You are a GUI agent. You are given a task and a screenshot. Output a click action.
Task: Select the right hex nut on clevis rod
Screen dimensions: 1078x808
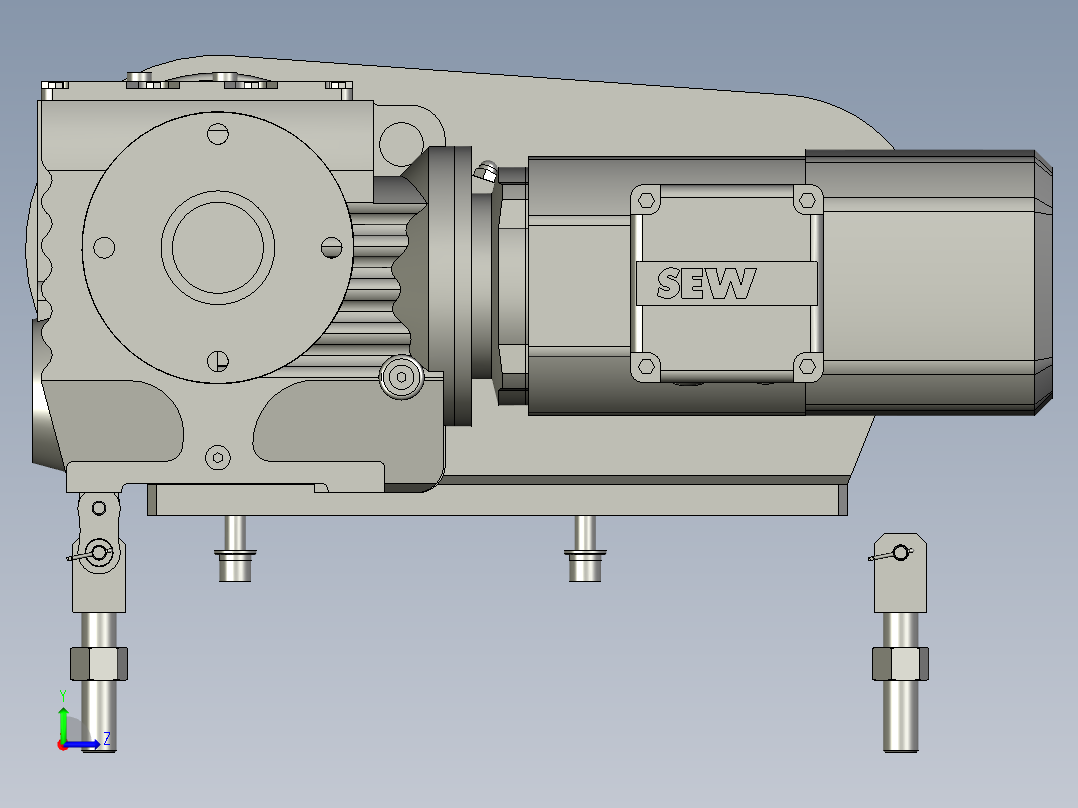pos(900,664)
